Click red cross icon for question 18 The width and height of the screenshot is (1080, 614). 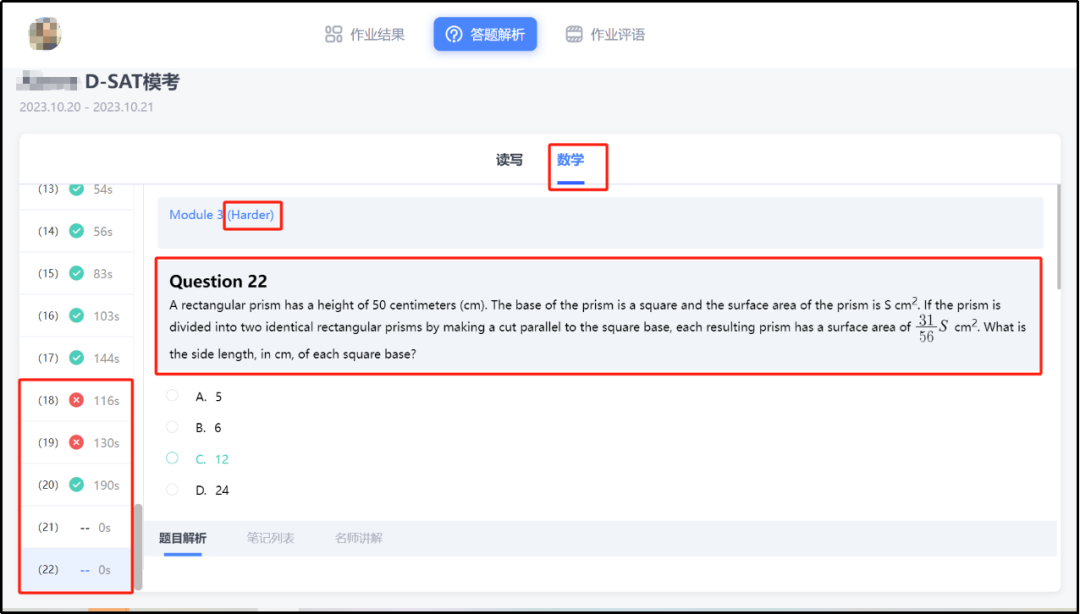click(x=76, y=401)
